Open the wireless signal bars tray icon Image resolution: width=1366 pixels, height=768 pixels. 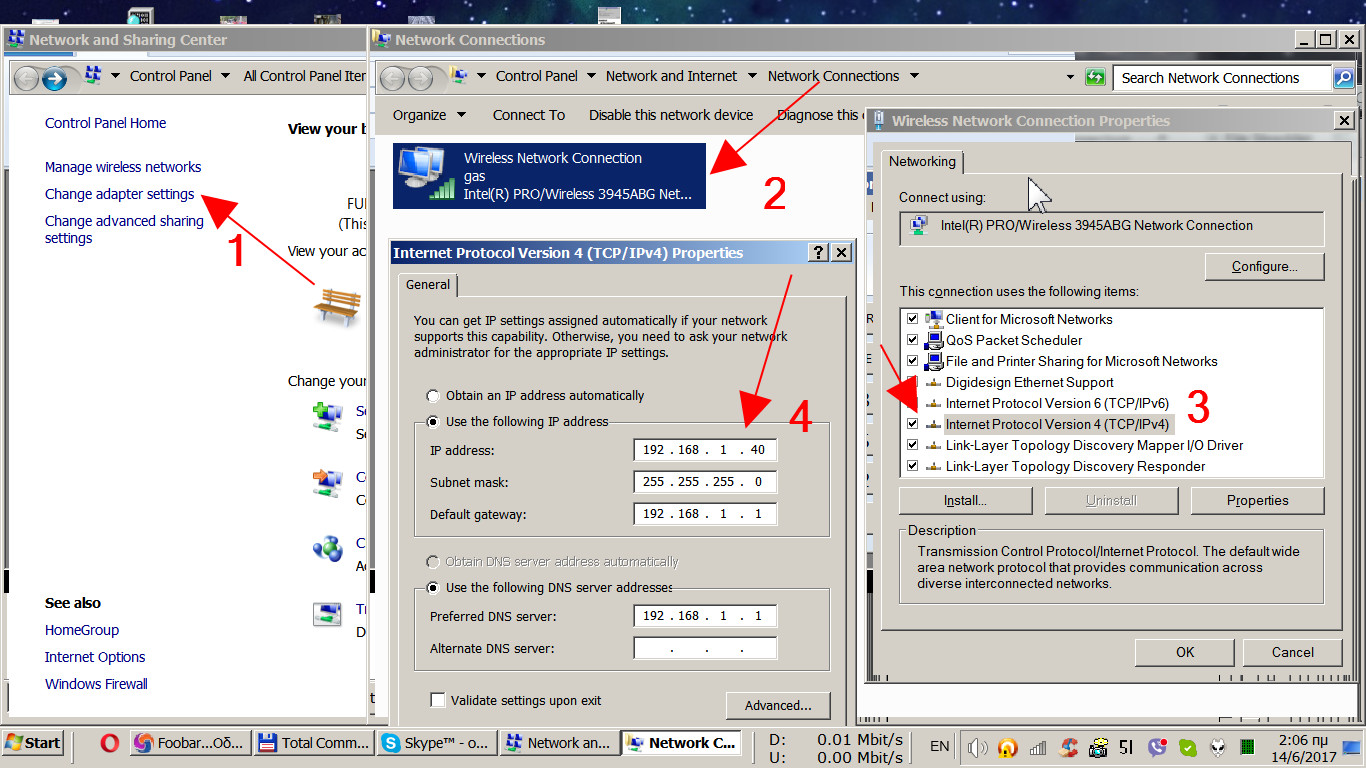tap(1038, 746)
